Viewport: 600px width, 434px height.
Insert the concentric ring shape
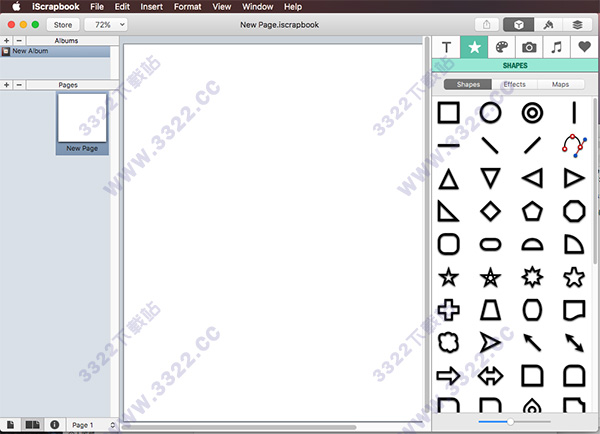tap(532, 113)
